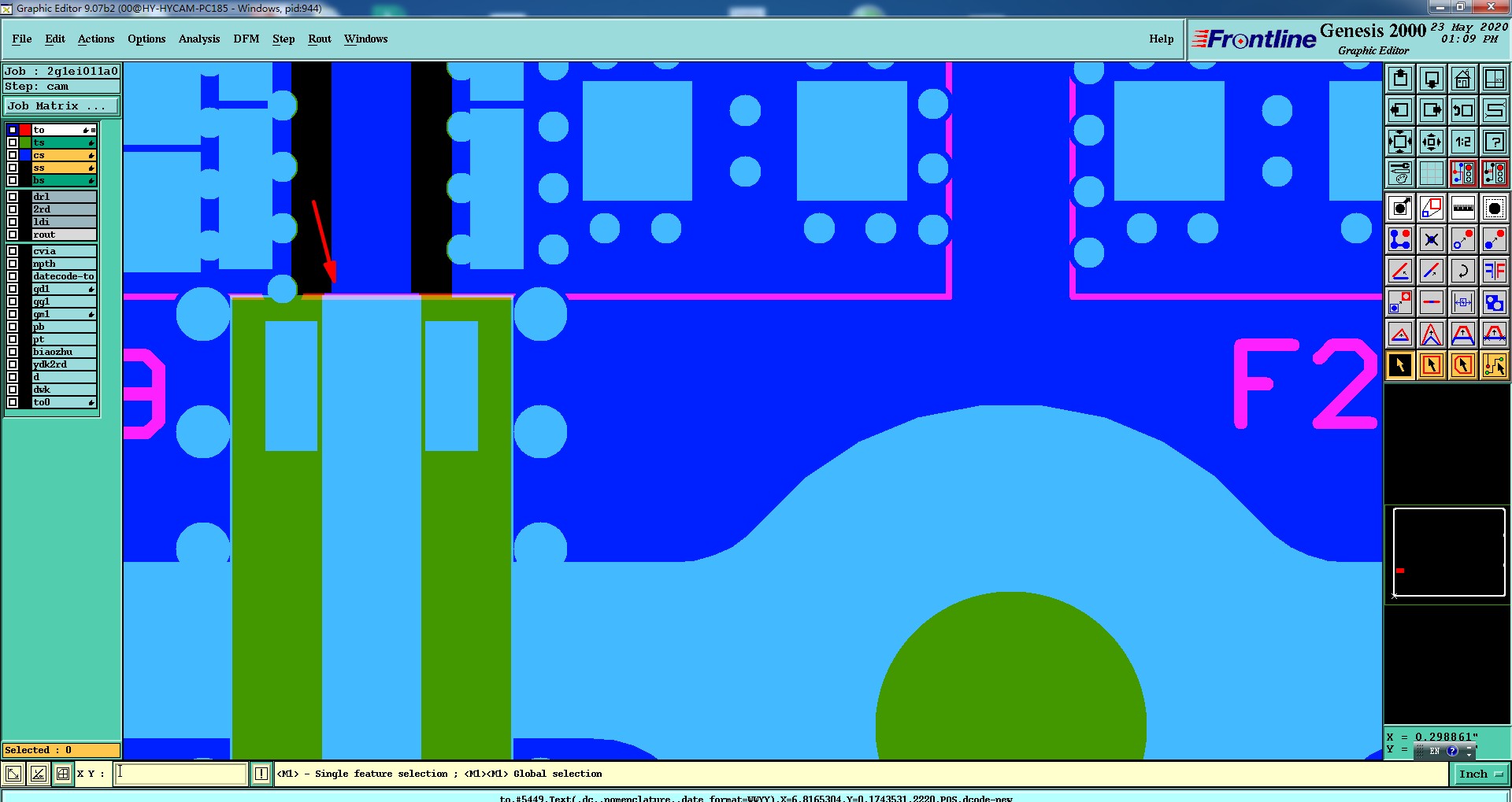Click the pan right view icon
Screen dimensions: 1512x802
1432,110
